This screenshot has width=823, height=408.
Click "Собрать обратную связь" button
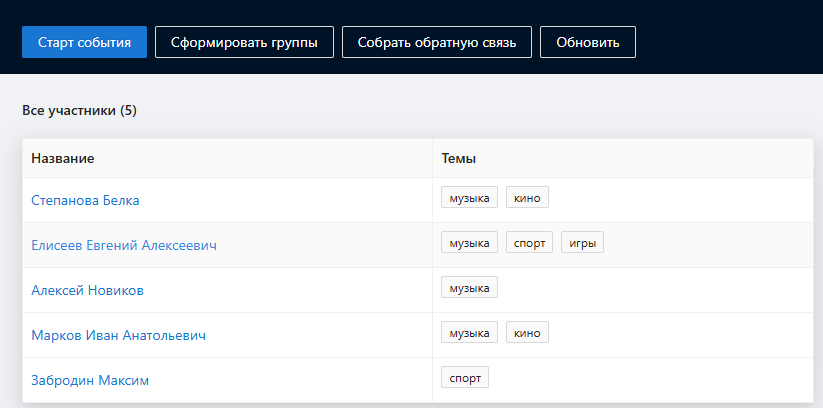436,42
